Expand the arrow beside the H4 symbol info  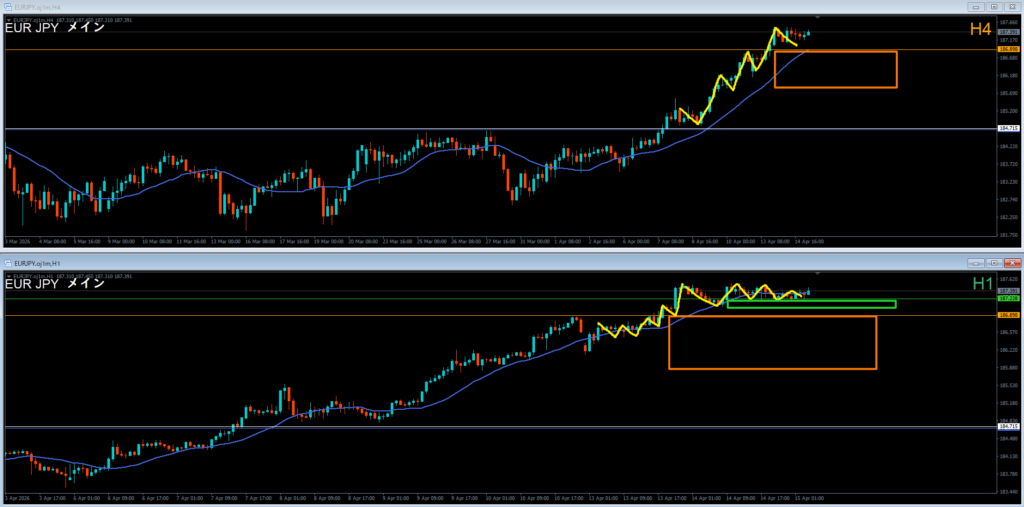pyautogui.click(x=9, y=19)
